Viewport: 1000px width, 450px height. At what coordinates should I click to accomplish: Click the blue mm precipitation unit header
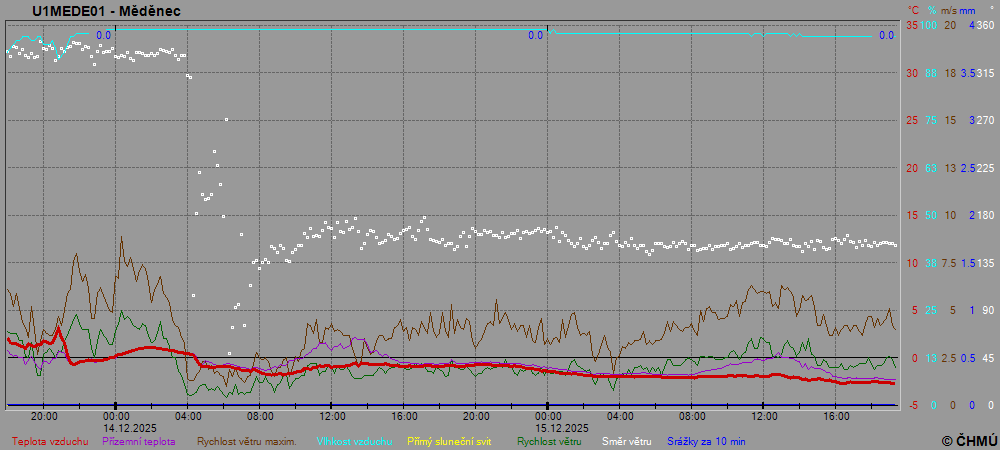[967, 10]
